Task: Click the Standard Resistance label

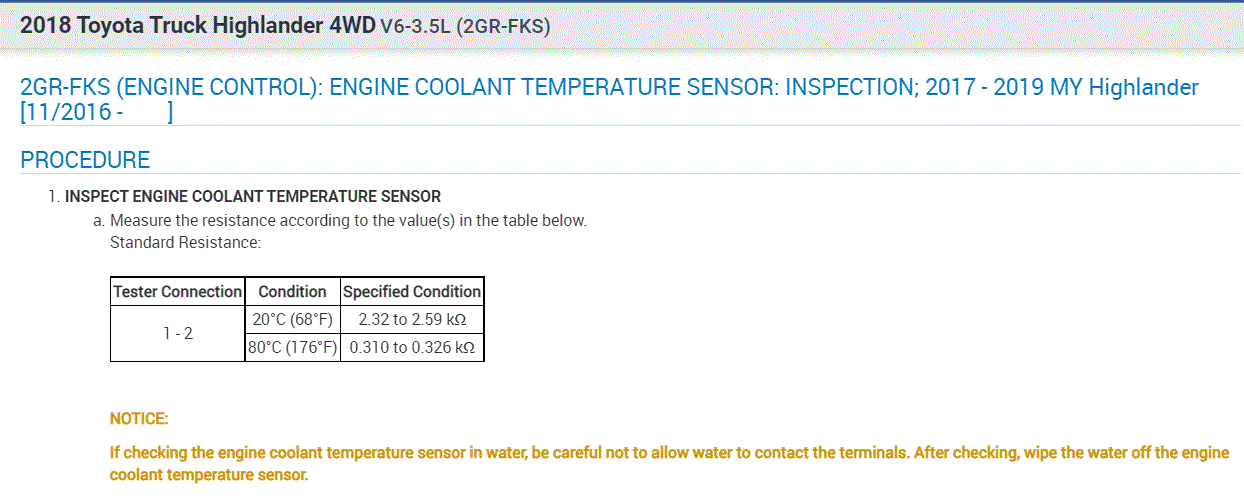Action: 185,242
